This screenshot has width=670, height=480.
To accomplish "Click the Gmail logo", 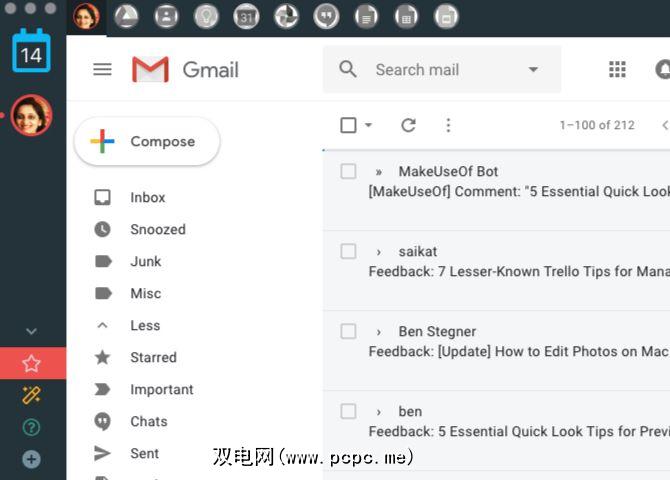I will coord(185,69).
